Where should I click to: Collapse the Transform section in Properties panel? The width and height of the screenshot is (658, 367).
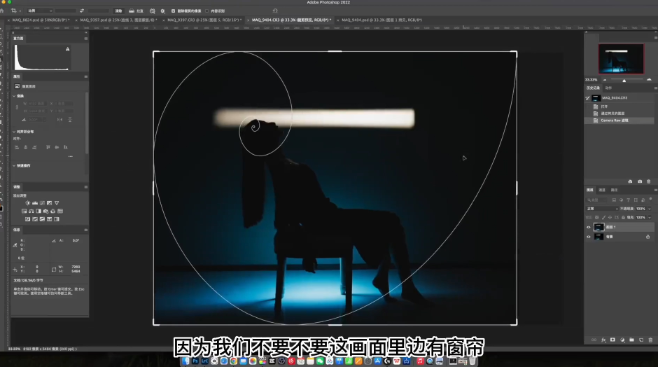(x=14, y=96)
